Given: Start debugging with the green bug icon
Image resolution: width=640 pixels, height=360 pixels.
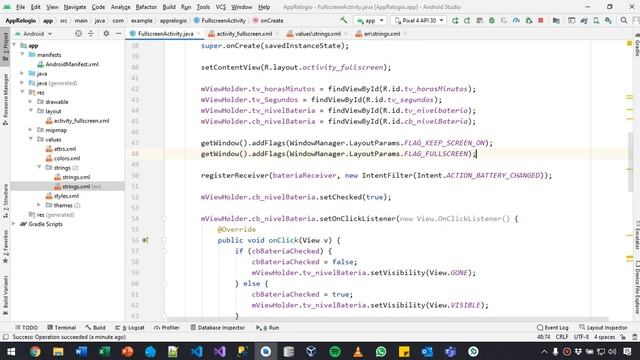Looking at the screenshot, I should tap(492, 20).
